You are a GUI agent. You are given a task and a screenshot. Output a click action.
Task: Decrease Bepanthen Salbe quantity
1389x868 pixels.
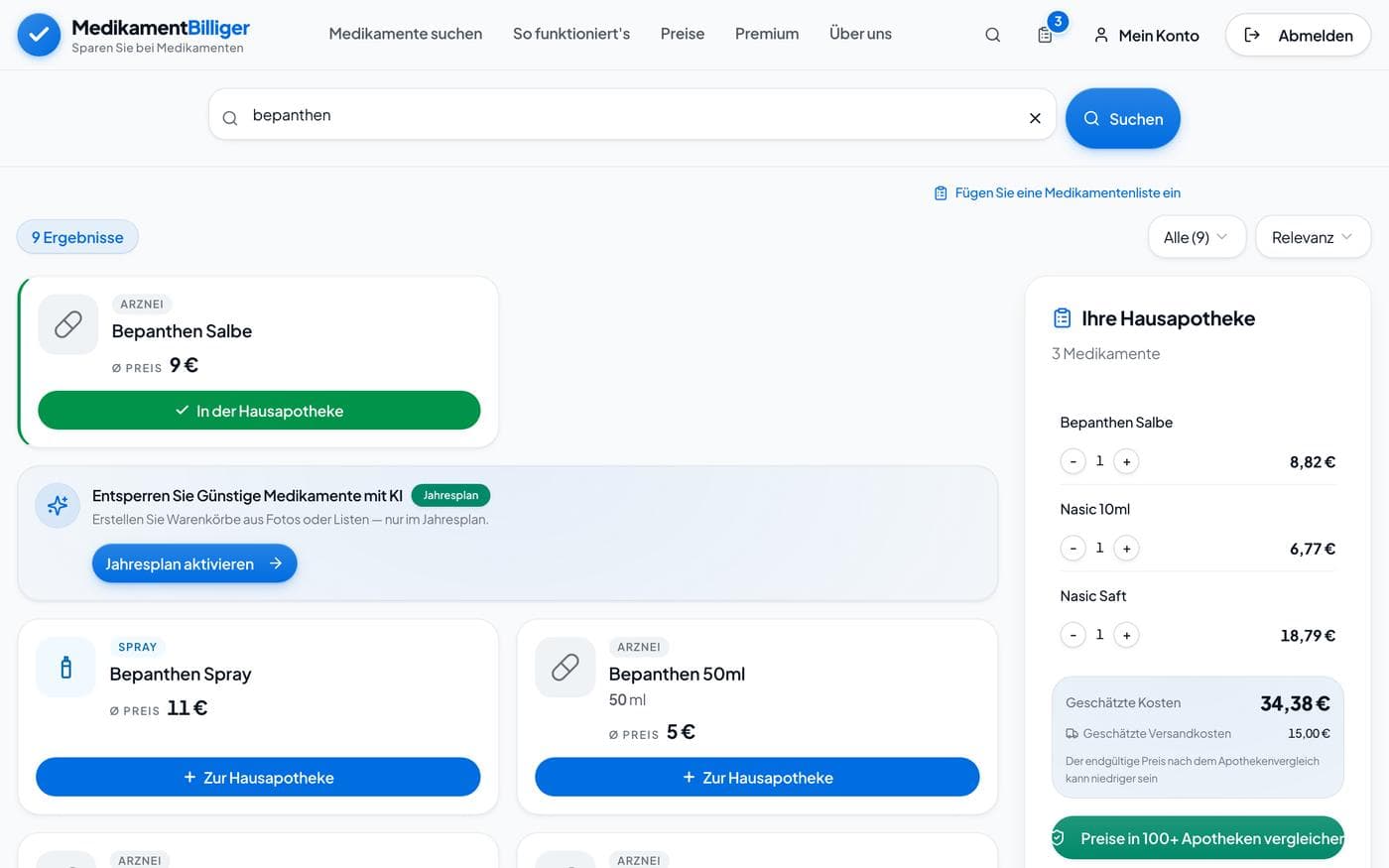coord(1073,461)
